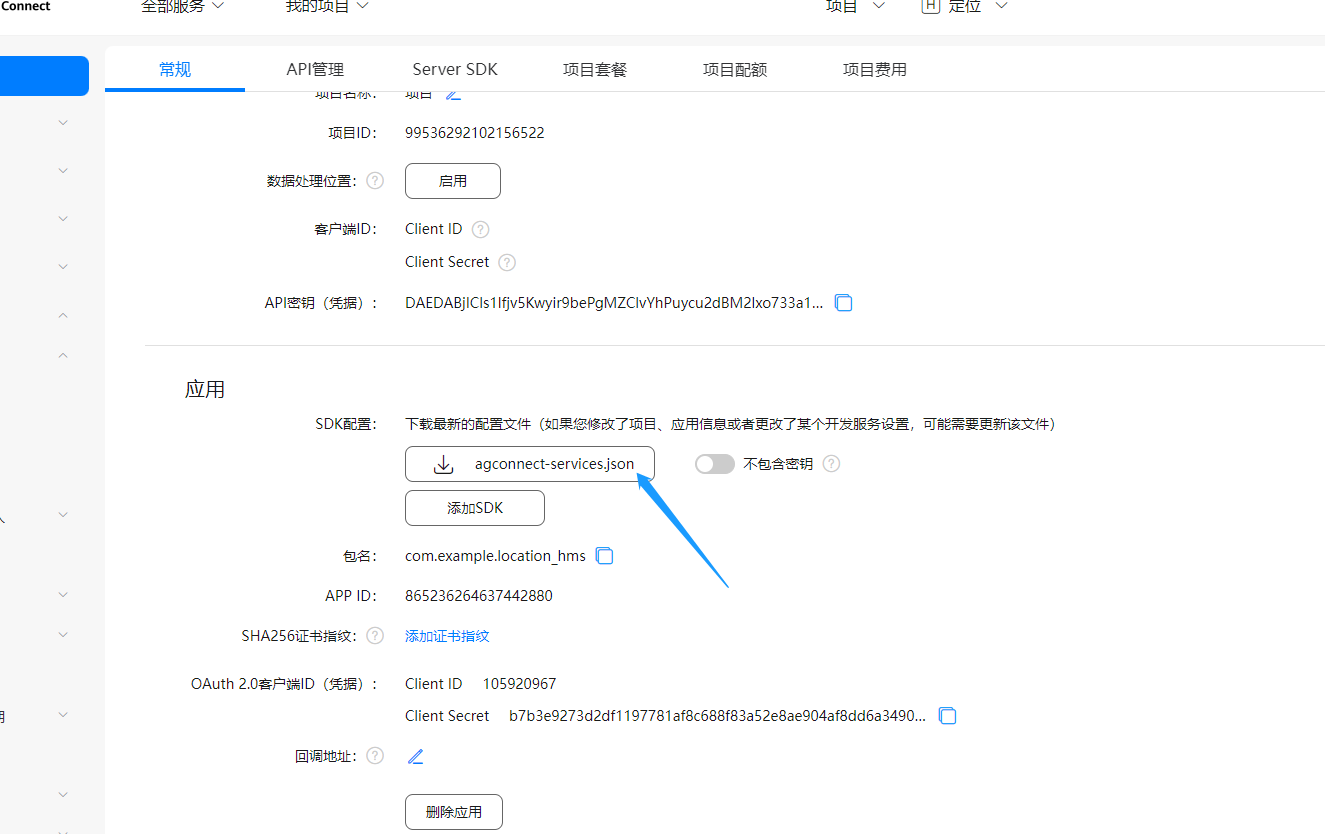1325x834 pixels.
Task: Click the 启用 button
Action: [x=453, y=181]
